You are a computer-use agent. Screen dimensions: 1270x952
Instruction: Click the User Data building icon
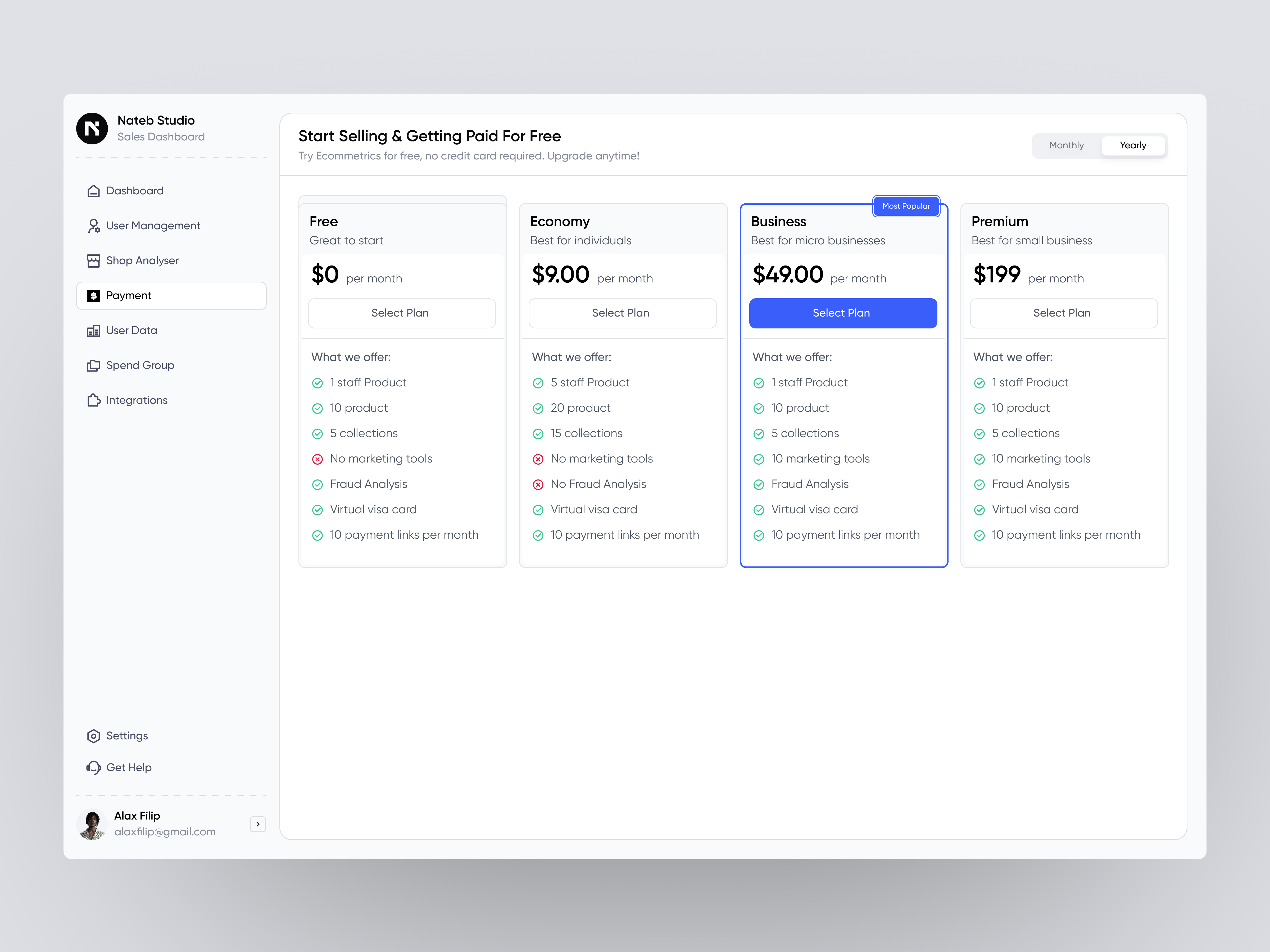[94, 331]
